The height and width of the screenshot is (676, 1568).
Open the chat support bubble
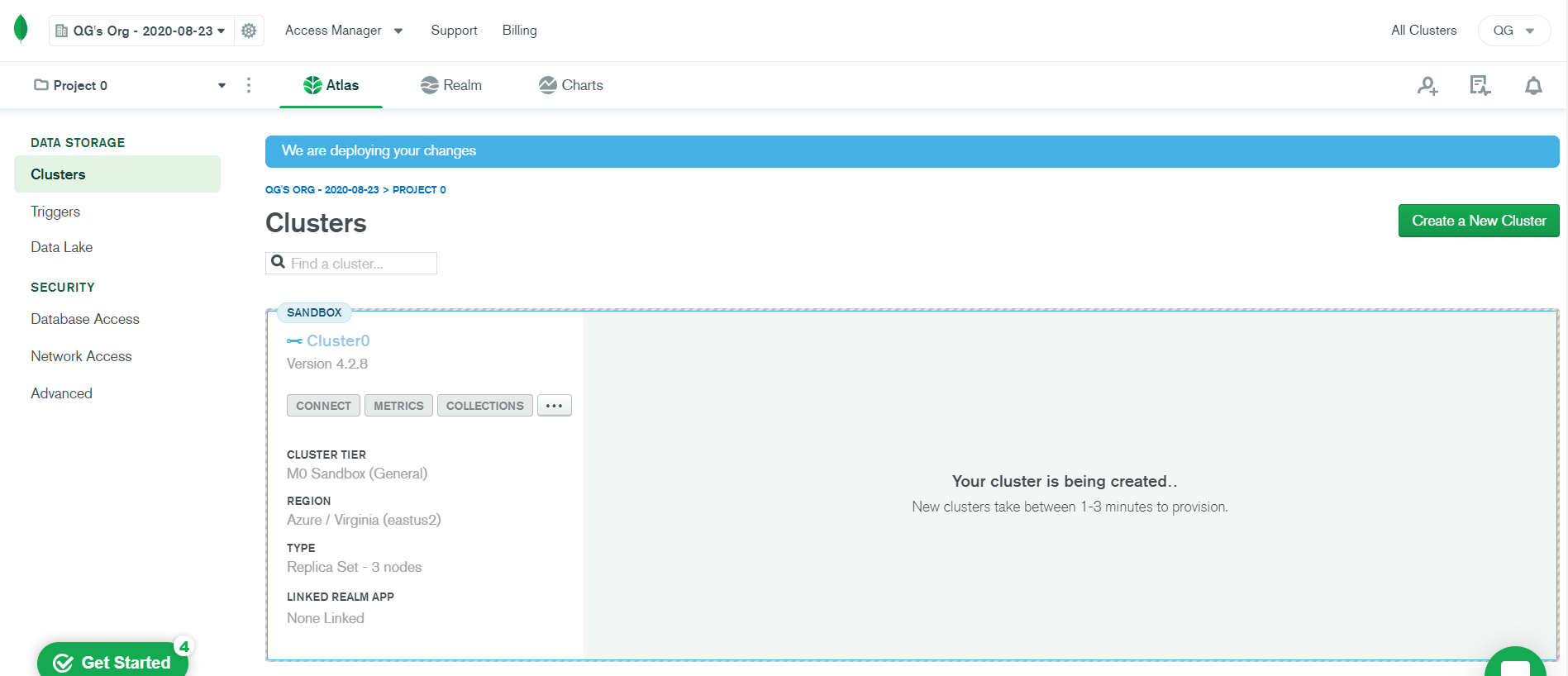pyautogui.click(x=1515, y=662)
